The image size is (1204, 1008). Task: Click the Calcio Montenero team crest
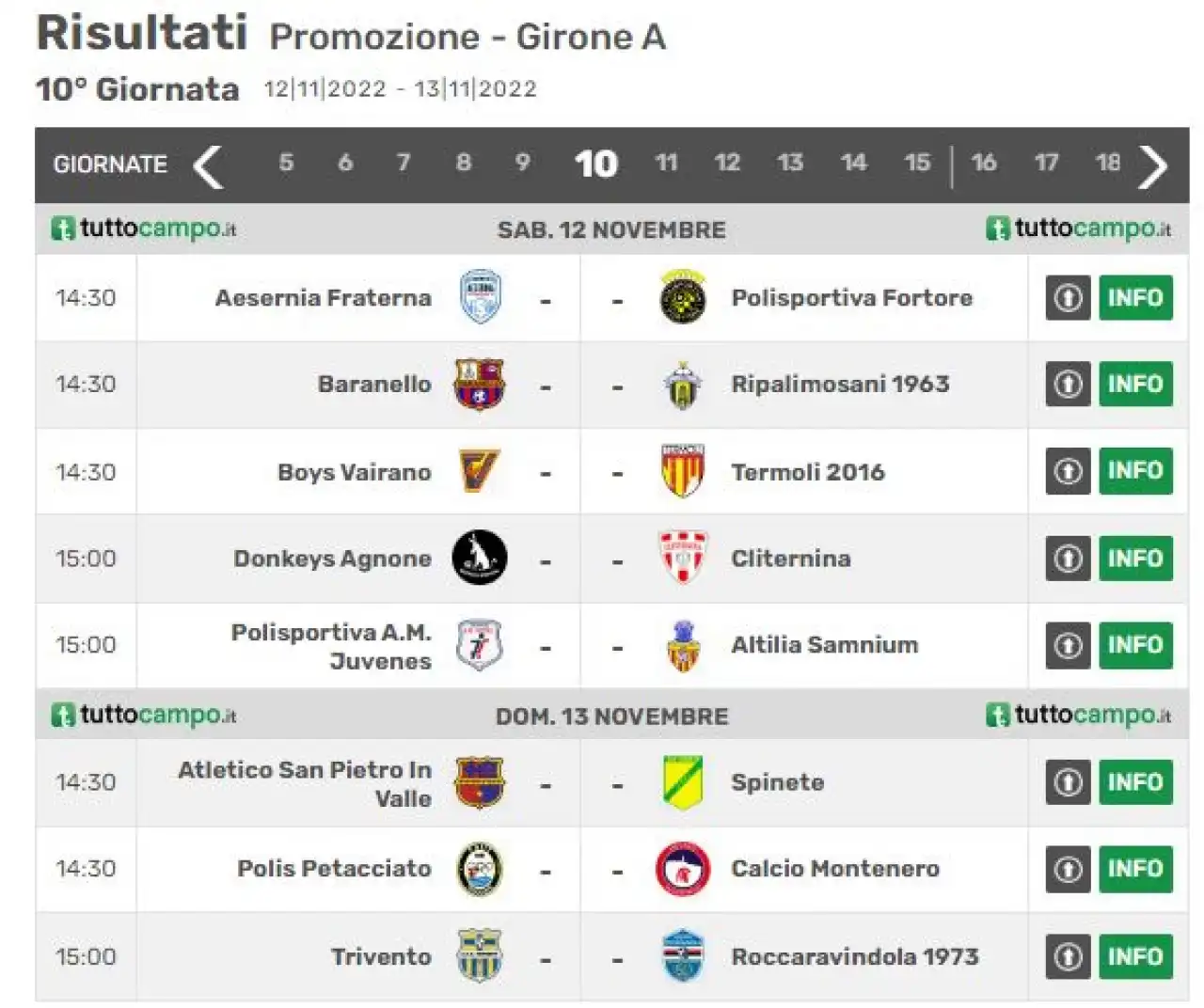pyautogui.click(x=683, y=869)
